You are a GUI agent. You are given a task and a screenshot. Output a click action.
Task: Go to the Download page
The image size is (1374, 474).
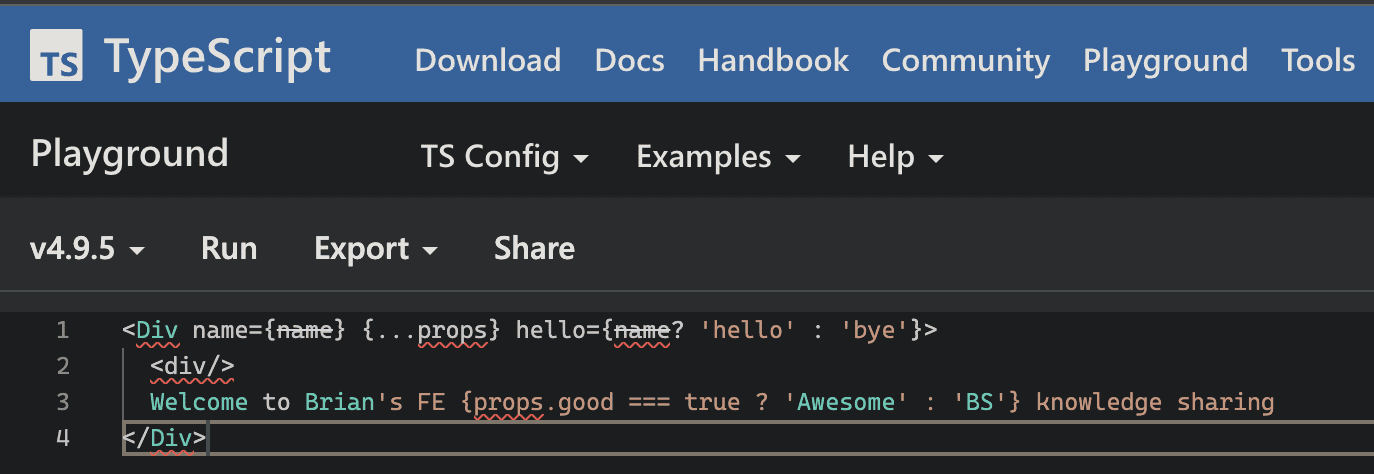(487, 60)
